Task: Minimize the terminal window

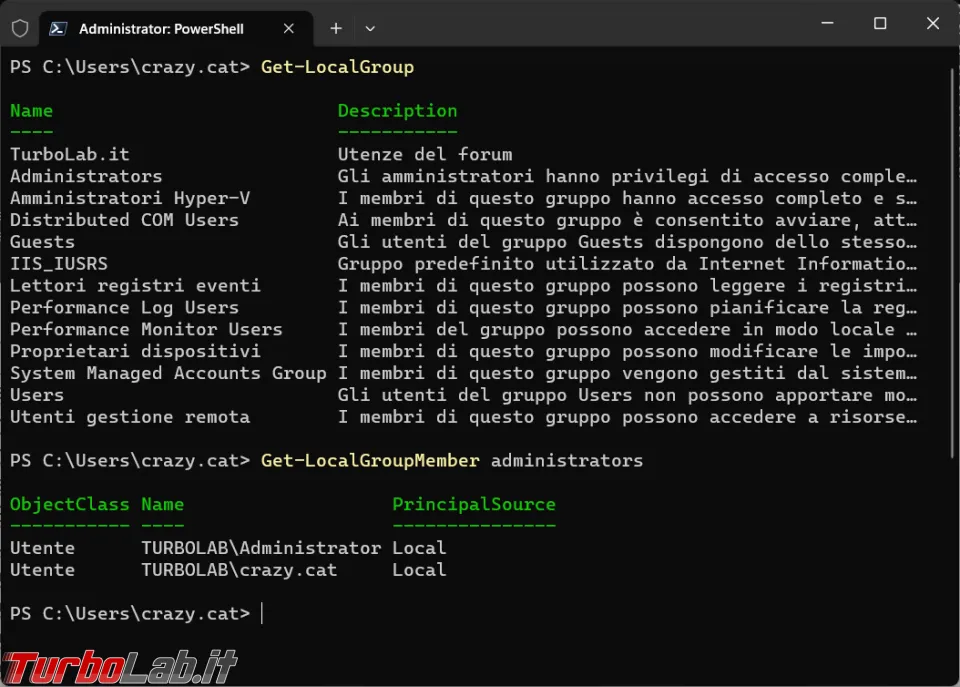Action: click(827, 23)
